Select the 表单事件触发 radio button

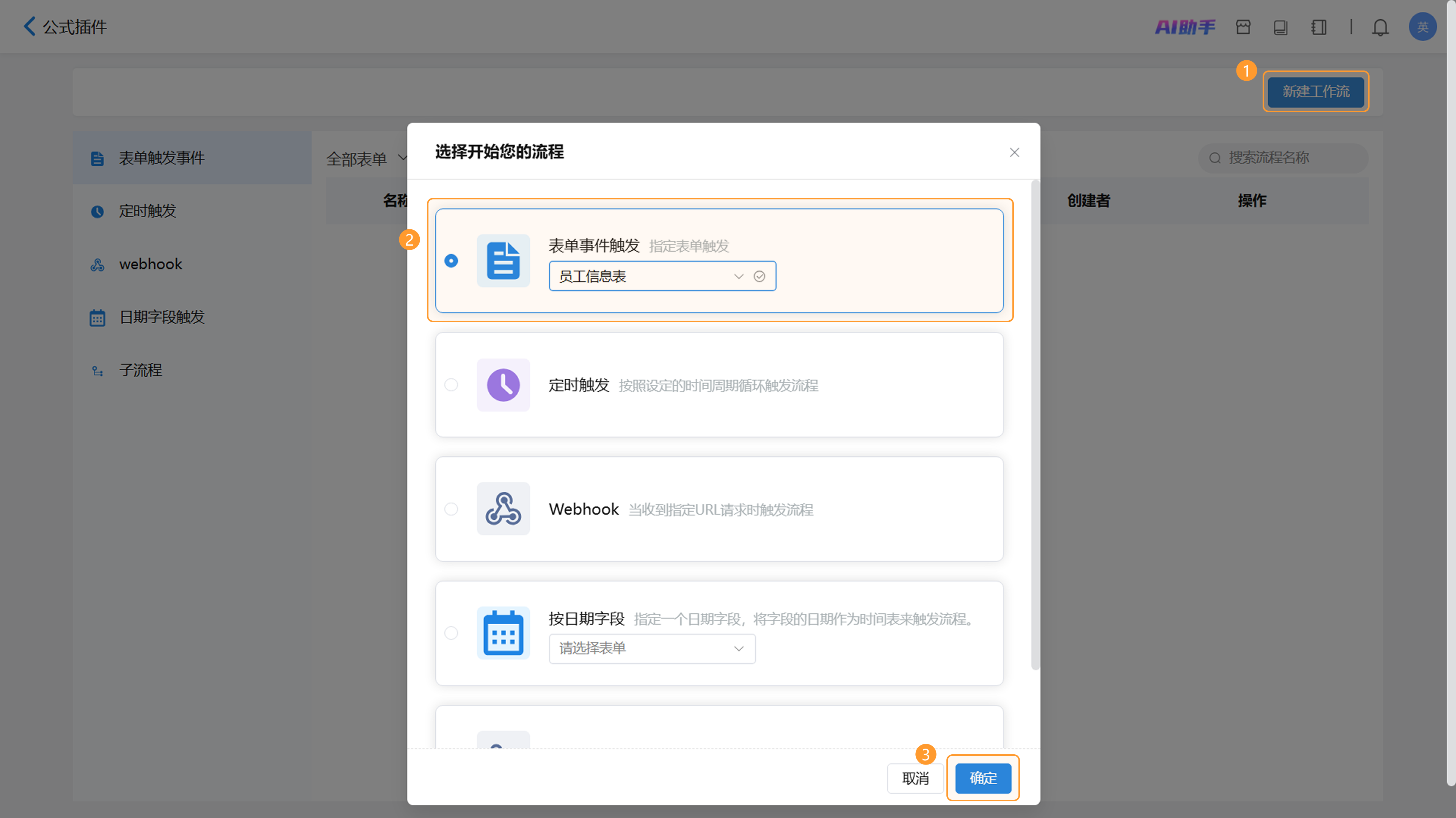[450, 260]
